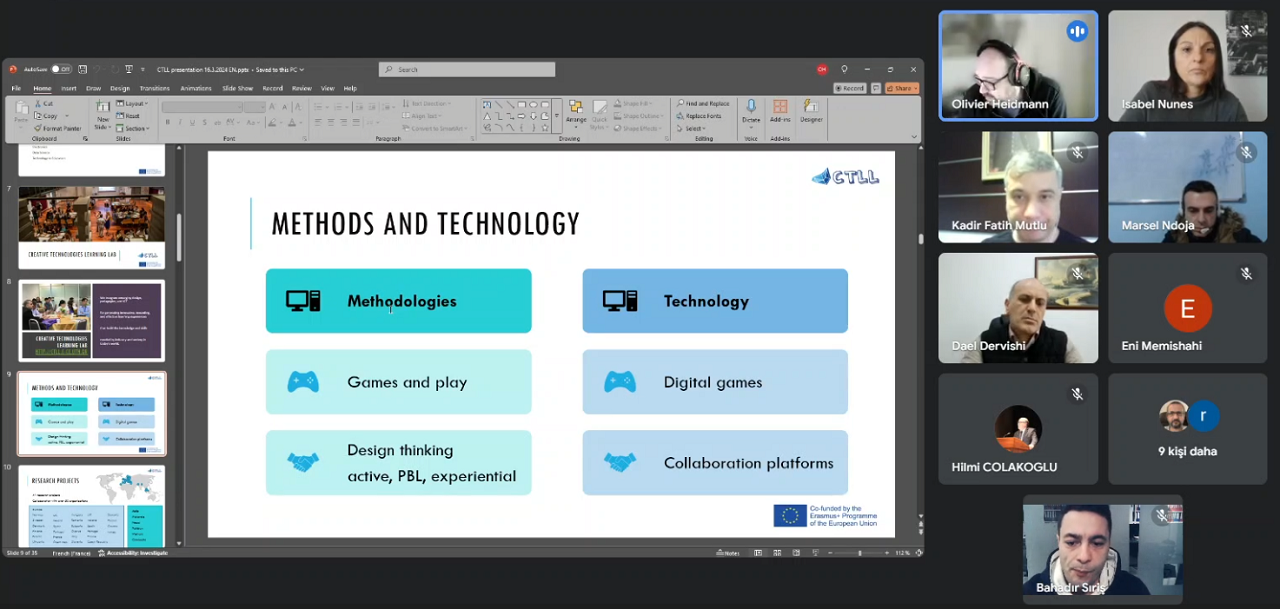This screenshot has width=1280, height=609.
Task: Switch to the Slide Show tab
Action: 237,88
